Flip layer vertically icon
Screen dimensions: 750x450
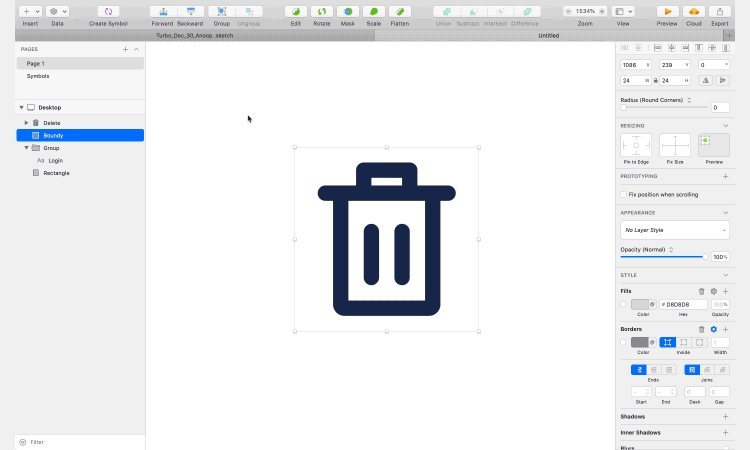pos(723,81)
